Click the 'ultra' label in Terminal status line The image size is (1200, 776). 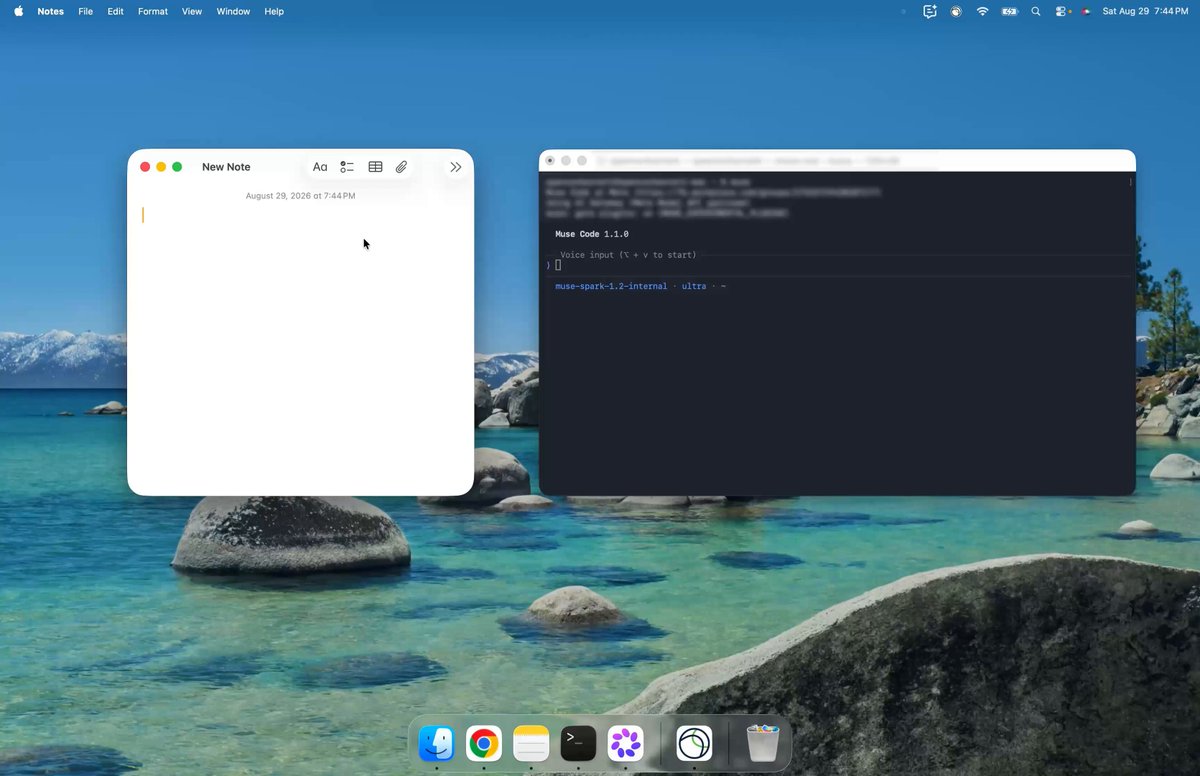click(x=694, y=286)
